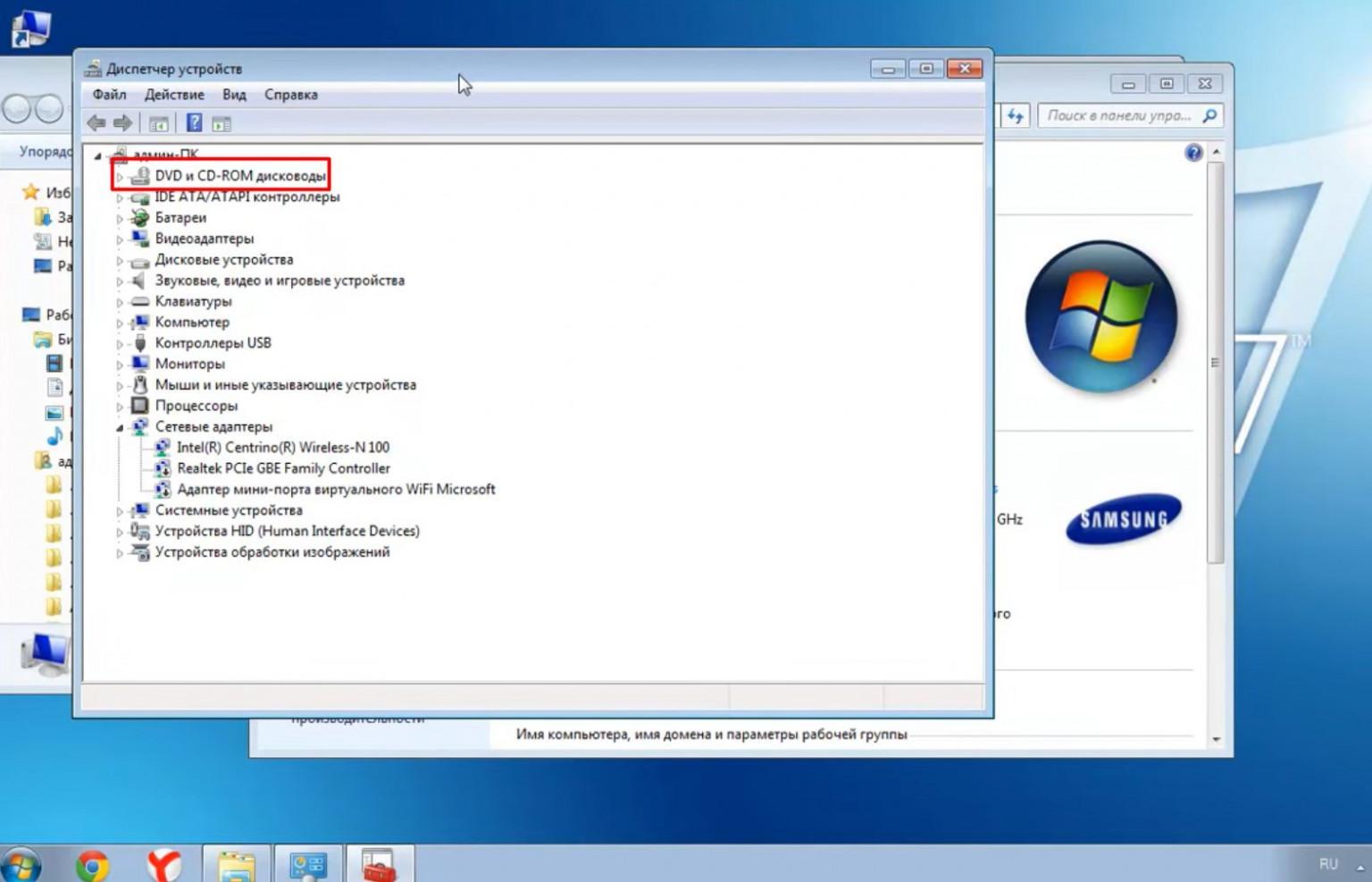Click the mouse devices category icon
The height and width of the screenshot is (882, 1372).
click(139, 385)
